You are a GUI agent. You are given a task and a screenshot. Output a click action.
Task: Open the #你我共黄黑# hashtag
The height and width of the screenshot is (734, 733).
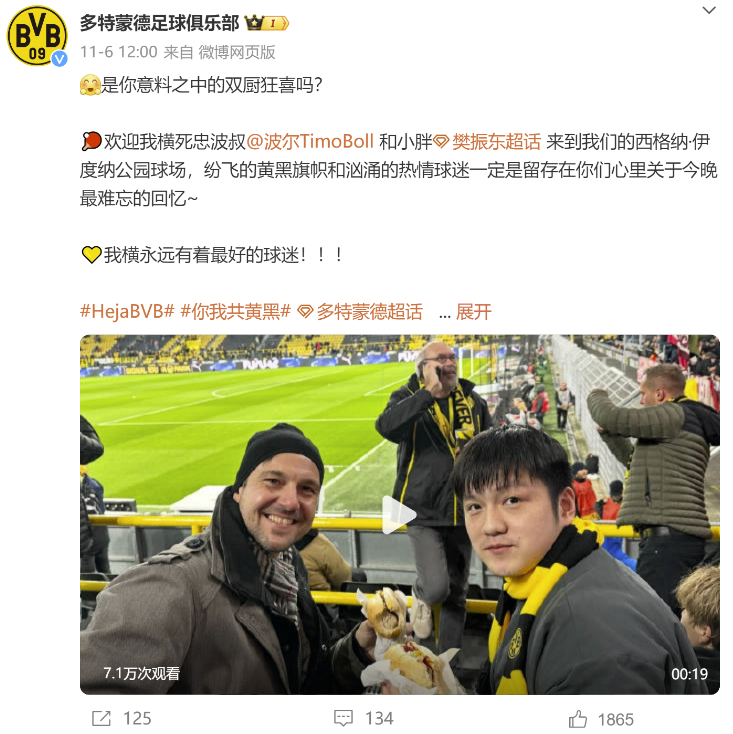click(x=236, y=311)
